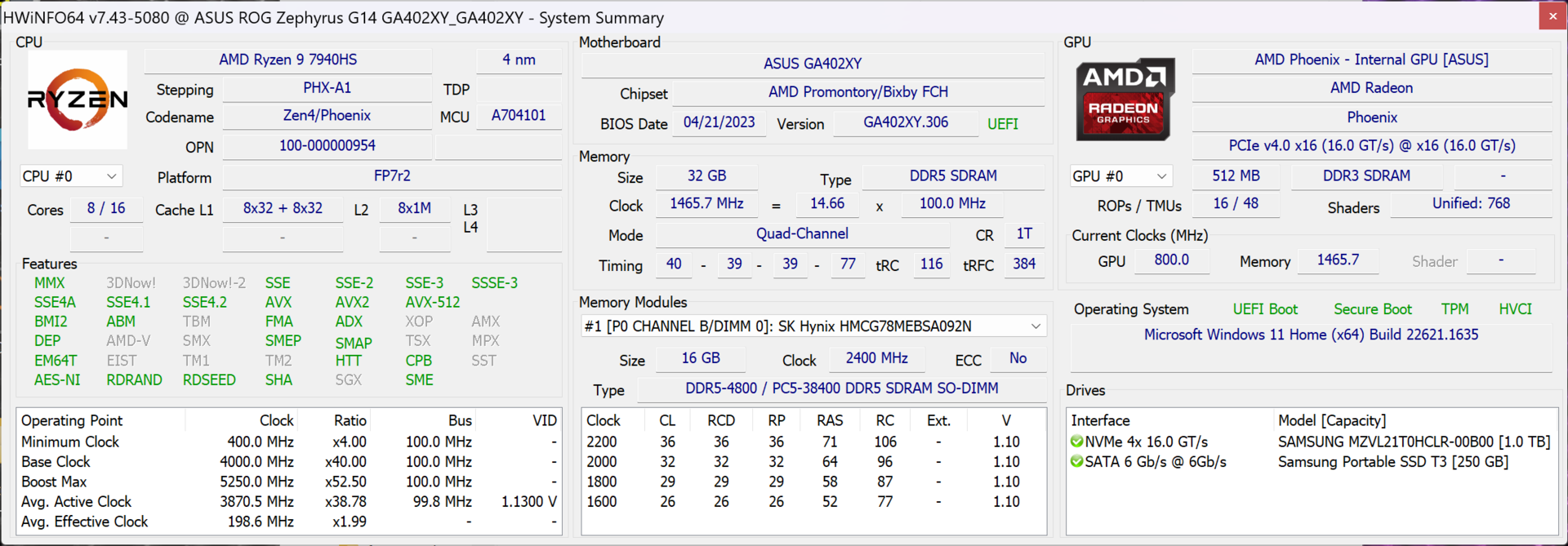The image size is (1568, 546).
Task: Click the 'Samsung Portable SSD T3 [250 GB]' drive entry
Action: click(x=1393, y=462)
